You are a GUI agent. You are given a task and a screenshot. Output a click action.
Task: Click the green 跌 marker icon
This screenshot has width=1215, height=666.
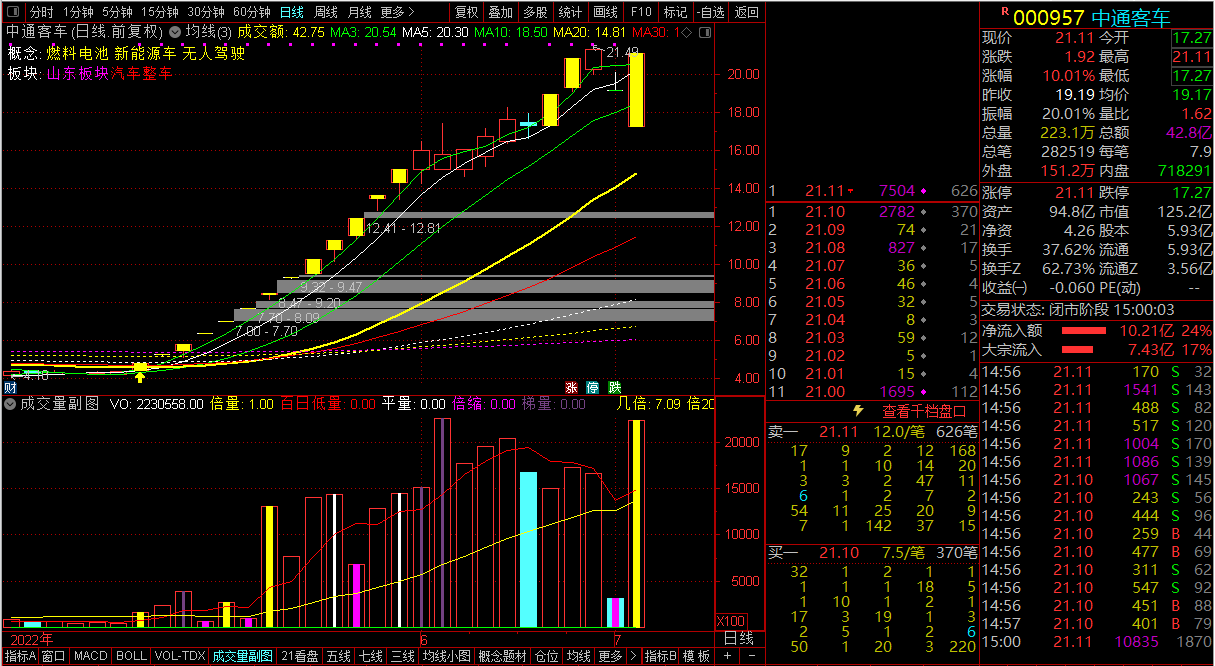(x=614, y=387)
